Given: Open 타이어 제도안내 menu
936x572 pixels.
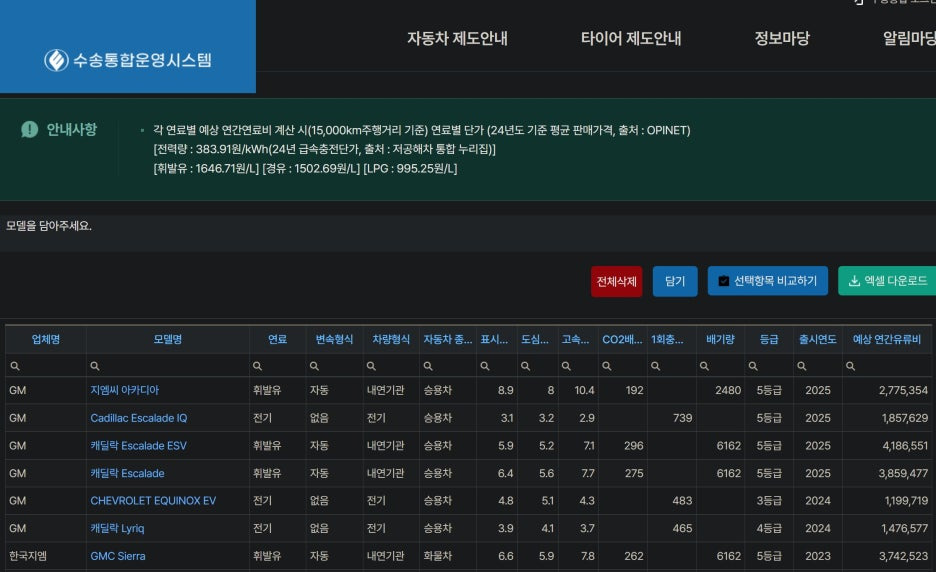Looking at the screenshot, I should point(631,38).
